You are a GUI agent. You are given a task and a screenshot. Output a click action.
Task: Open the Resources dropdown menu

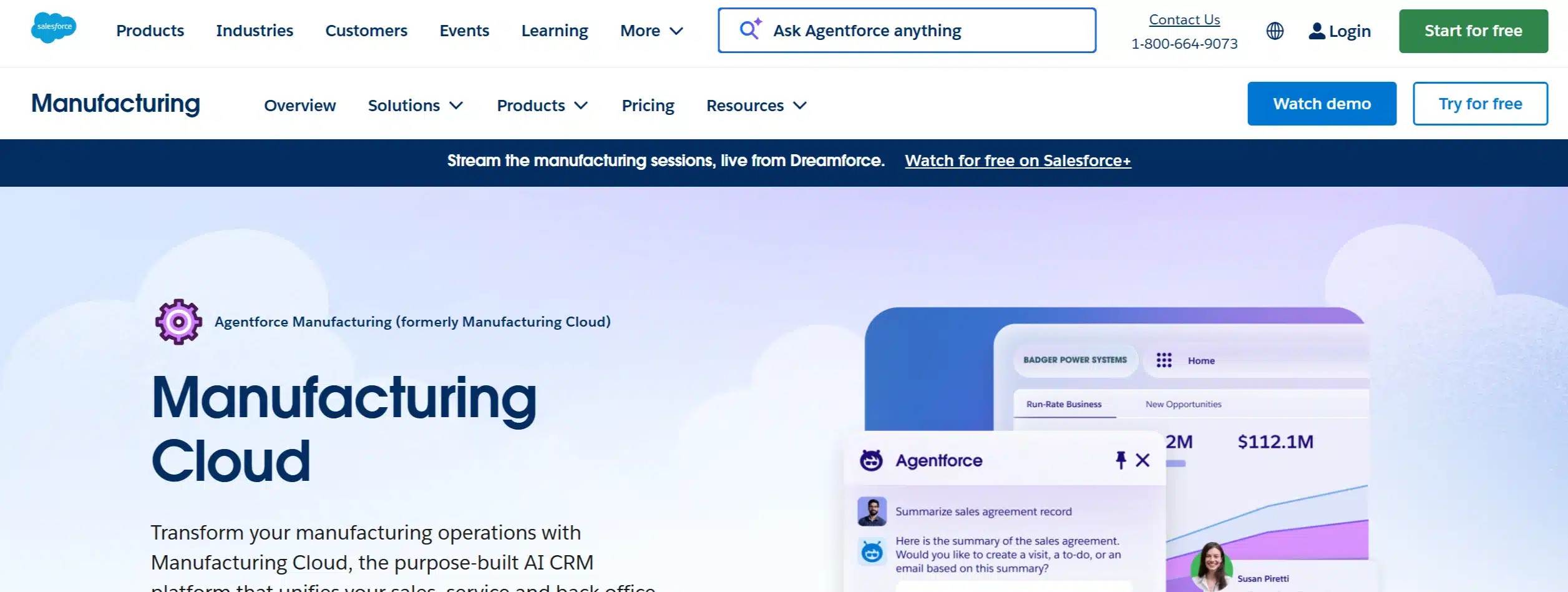point(756,106)
